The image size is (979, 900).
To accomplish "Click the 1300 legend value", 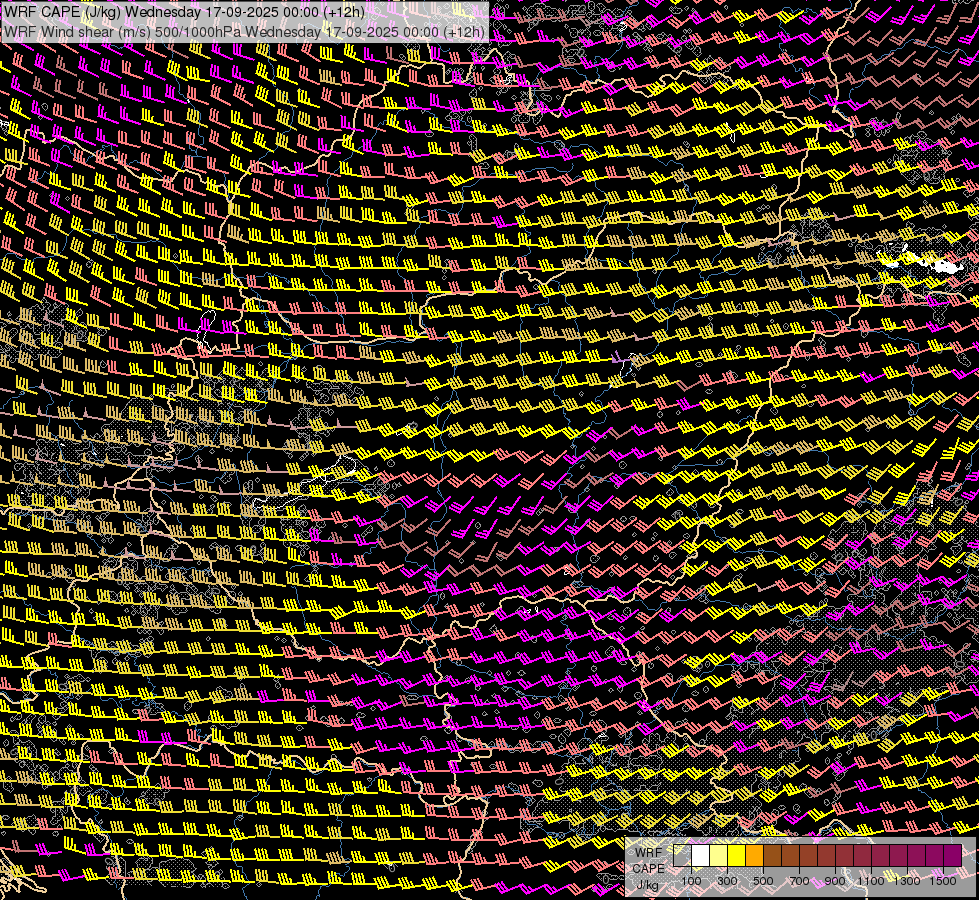I will (907, 881).
